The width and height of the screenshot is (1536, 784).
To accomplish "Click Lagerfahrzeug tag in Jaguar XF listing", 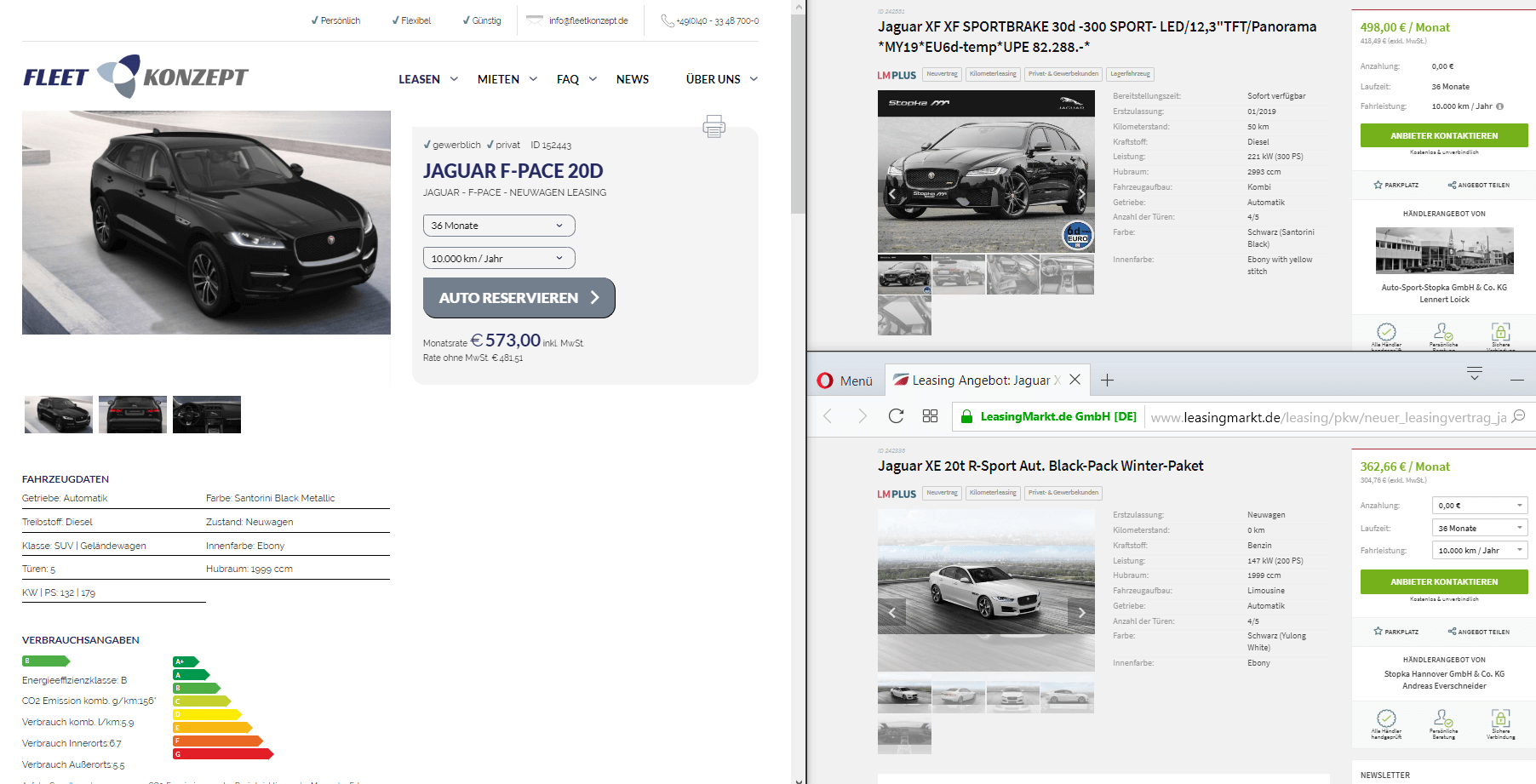I will click(1130, 74).
